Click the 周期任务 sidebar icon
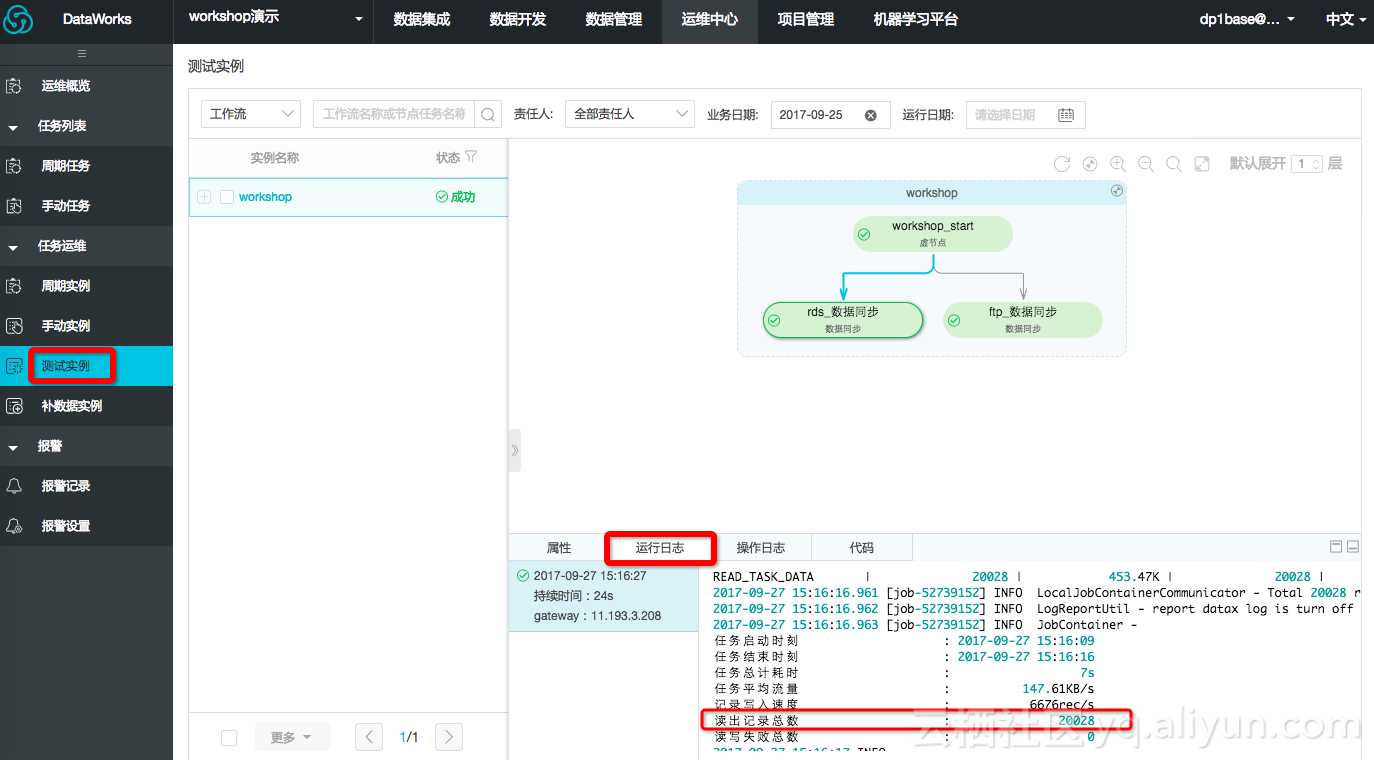 click(14, 166)
